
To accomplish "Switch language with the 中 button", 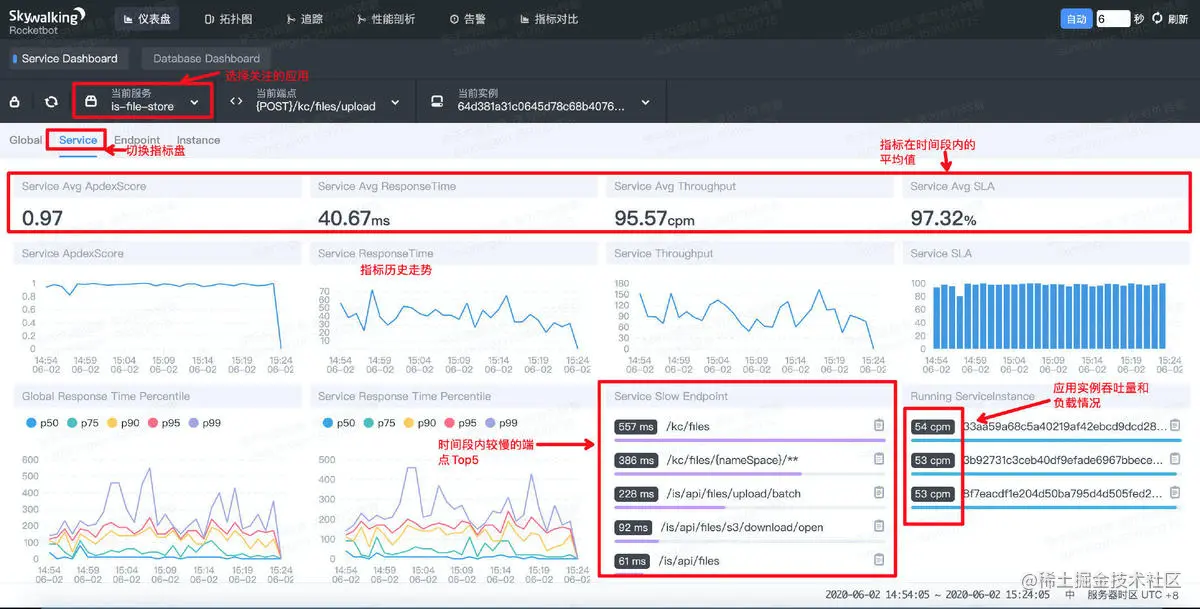I will point(1069,594).
